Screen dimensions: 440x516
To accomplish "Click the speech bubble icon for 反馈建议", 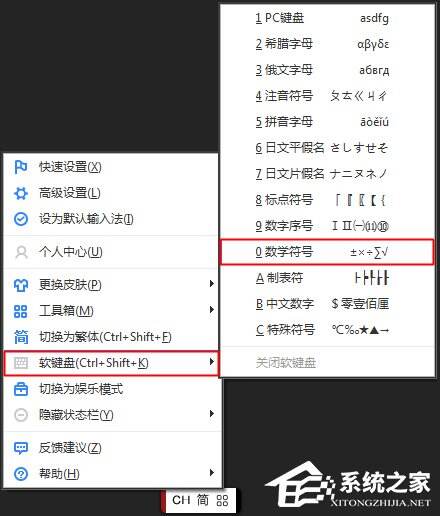I will [21, 448].
